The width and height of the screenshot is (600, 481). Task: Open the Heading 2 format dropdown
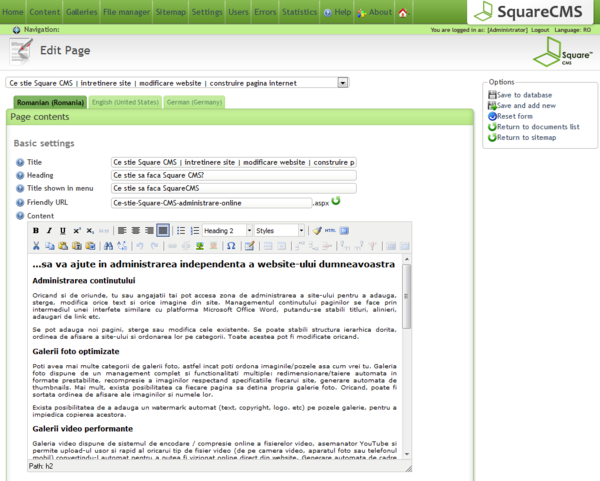tap(226, 231)
